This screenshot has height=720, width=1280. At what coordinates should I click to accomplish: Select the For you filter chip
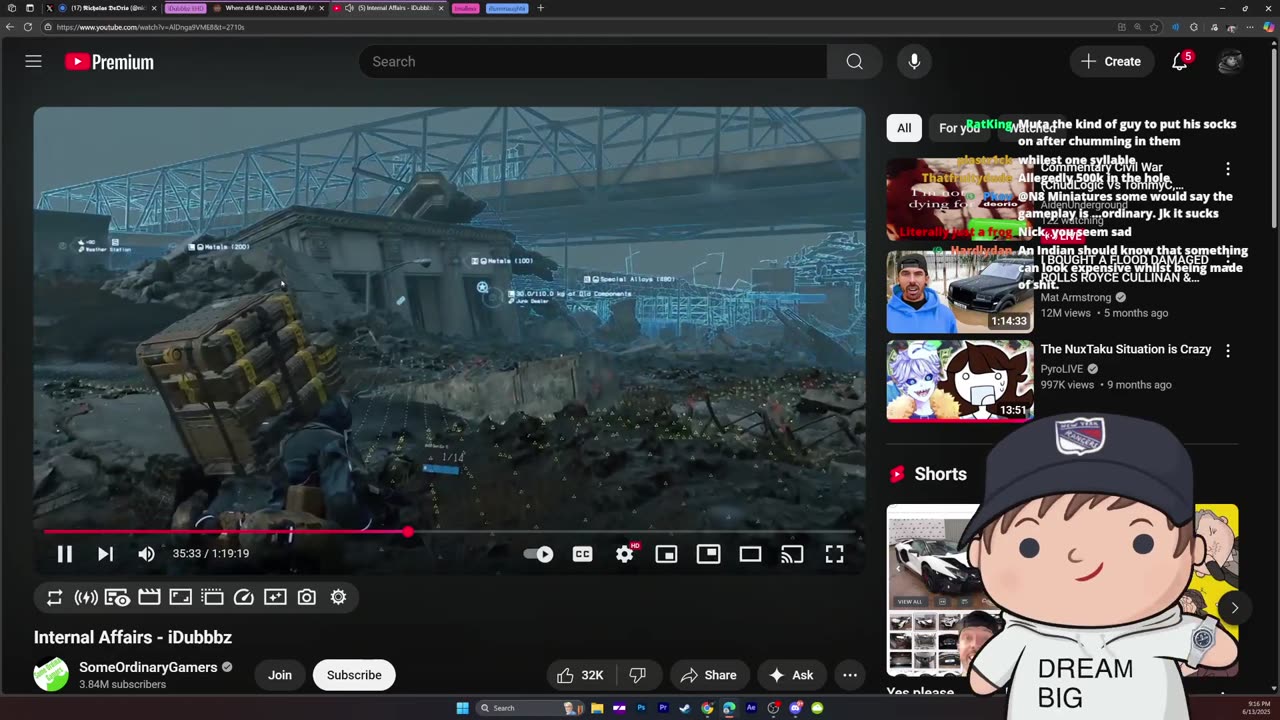[x=959, y=128]
